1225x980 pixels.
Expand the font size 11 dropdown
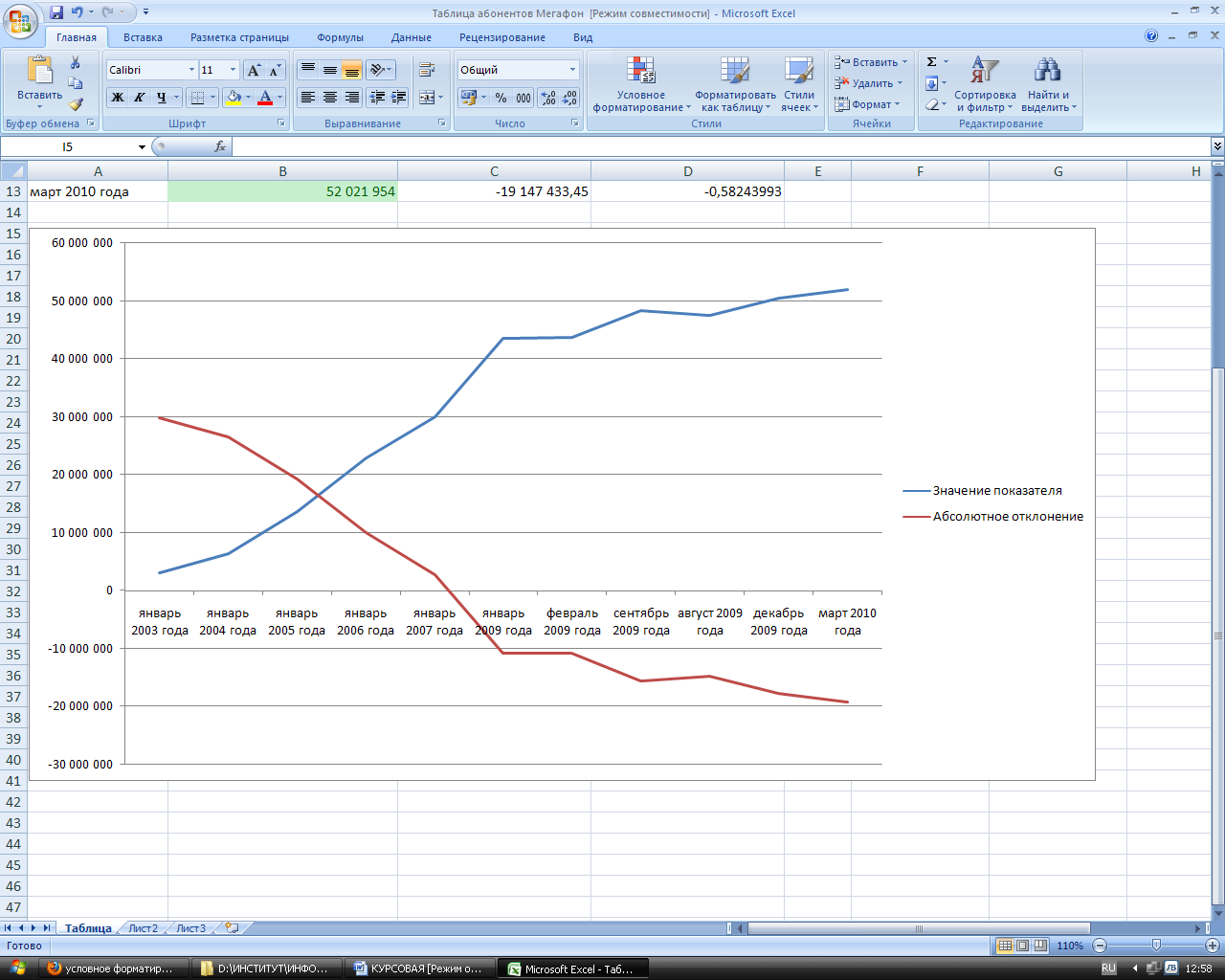pos(233,70)
